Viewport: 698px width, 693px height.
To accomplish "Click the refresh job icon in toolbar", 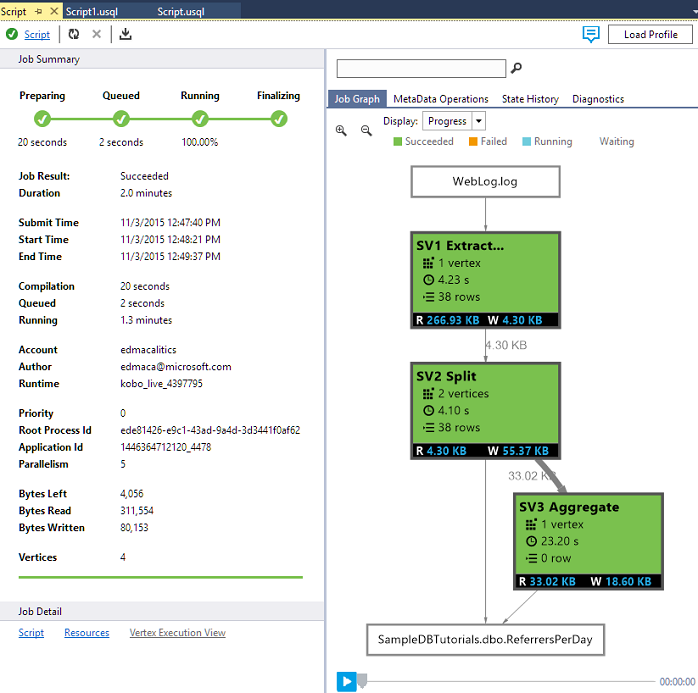I will (74, 34).
